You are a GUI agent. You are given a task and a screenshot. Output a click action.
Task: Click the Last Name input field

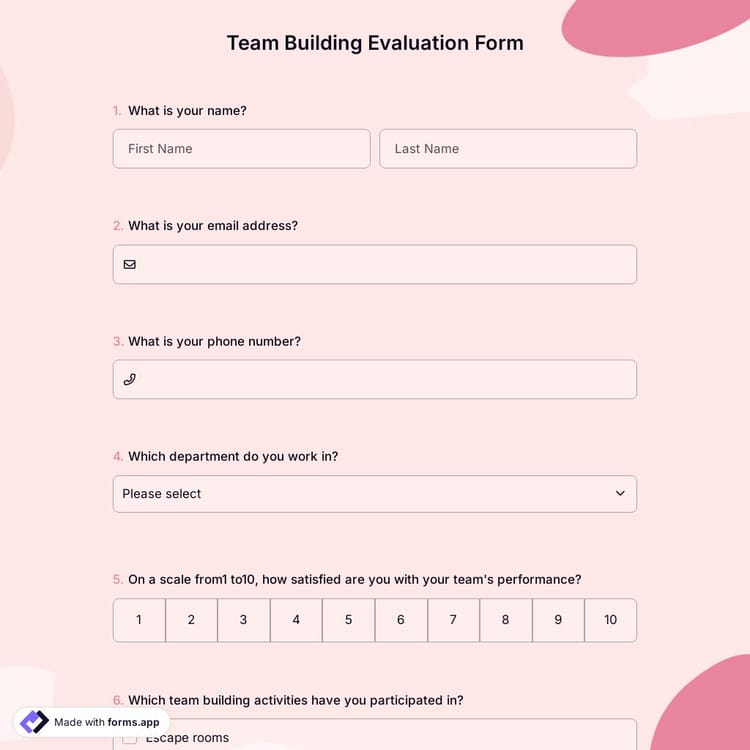click(x=508, y=149)
